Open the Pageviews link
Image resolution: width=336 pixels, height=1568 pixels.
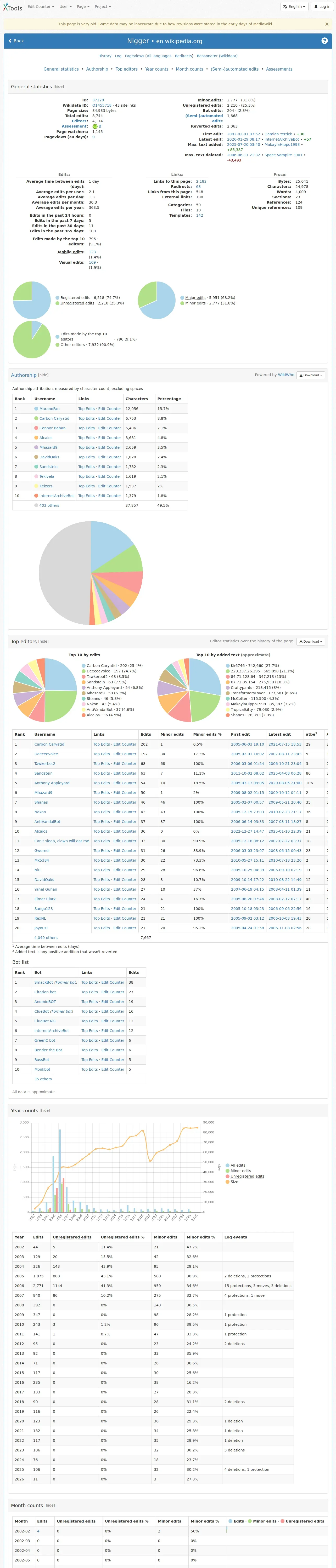pyautogui.click(x=134, y=56)
